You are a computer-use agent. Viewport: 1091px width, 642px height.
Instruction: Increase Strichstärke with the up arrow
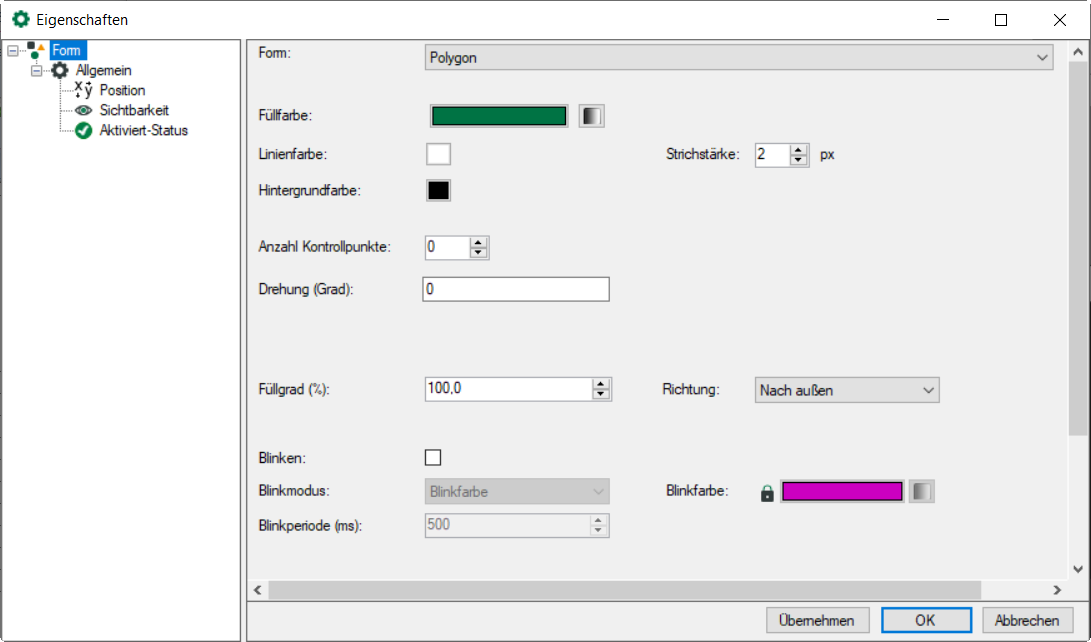(799, 150)
